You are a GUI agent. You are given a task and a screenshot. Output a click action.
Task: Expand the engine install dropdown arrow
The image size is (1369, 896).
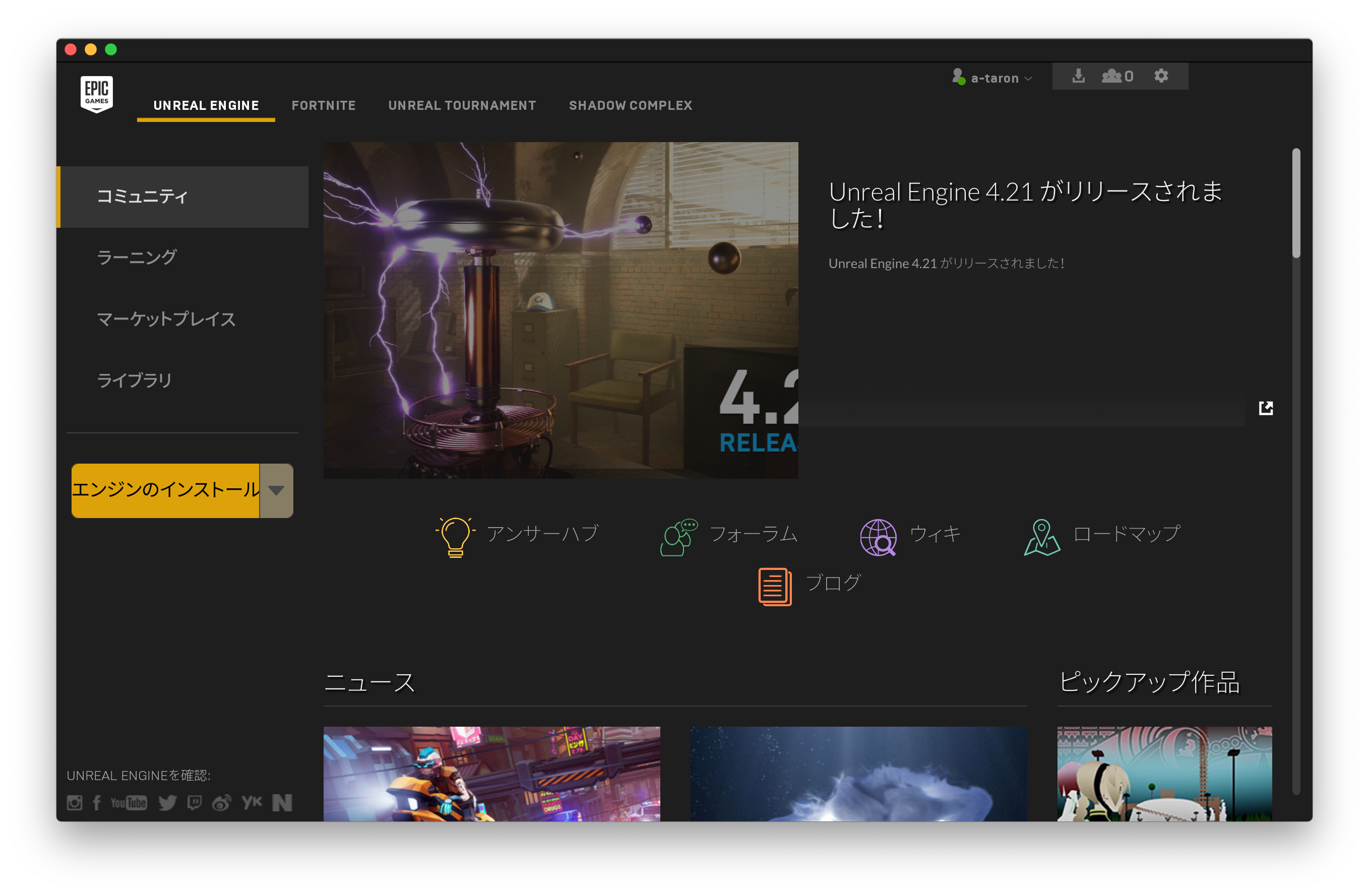(x=276, y=490)
